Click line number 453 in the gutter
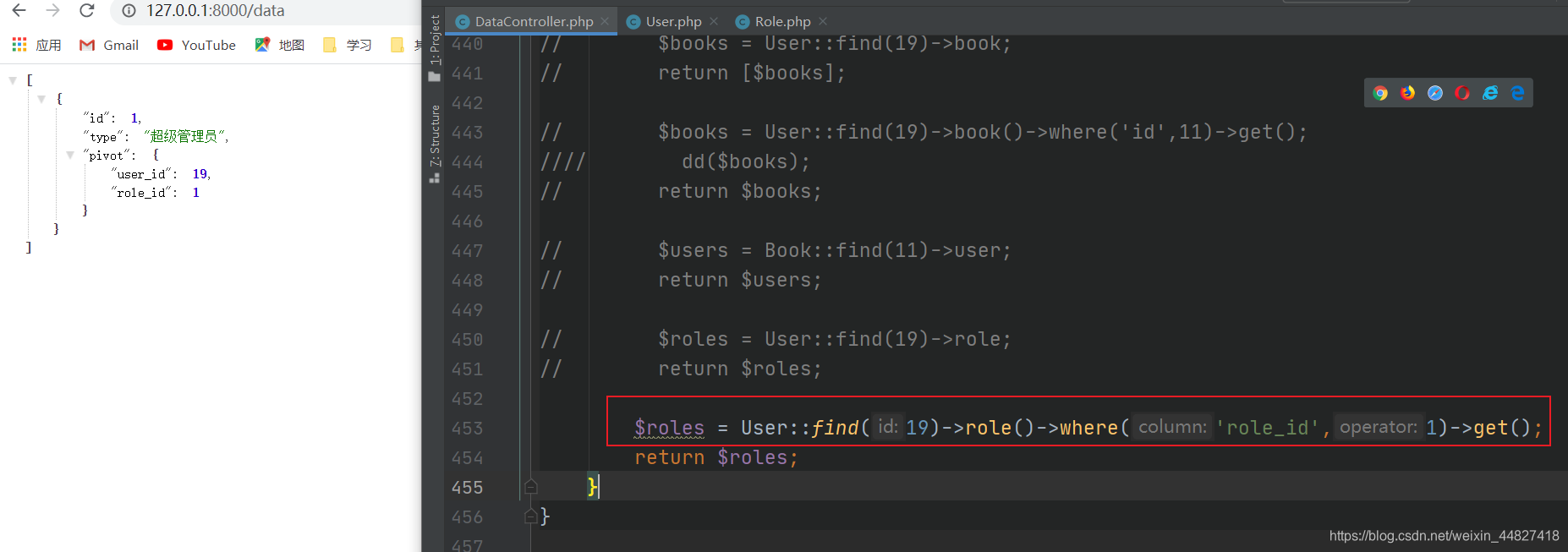This screenshot has width=1568, height=552. point(467,428)
